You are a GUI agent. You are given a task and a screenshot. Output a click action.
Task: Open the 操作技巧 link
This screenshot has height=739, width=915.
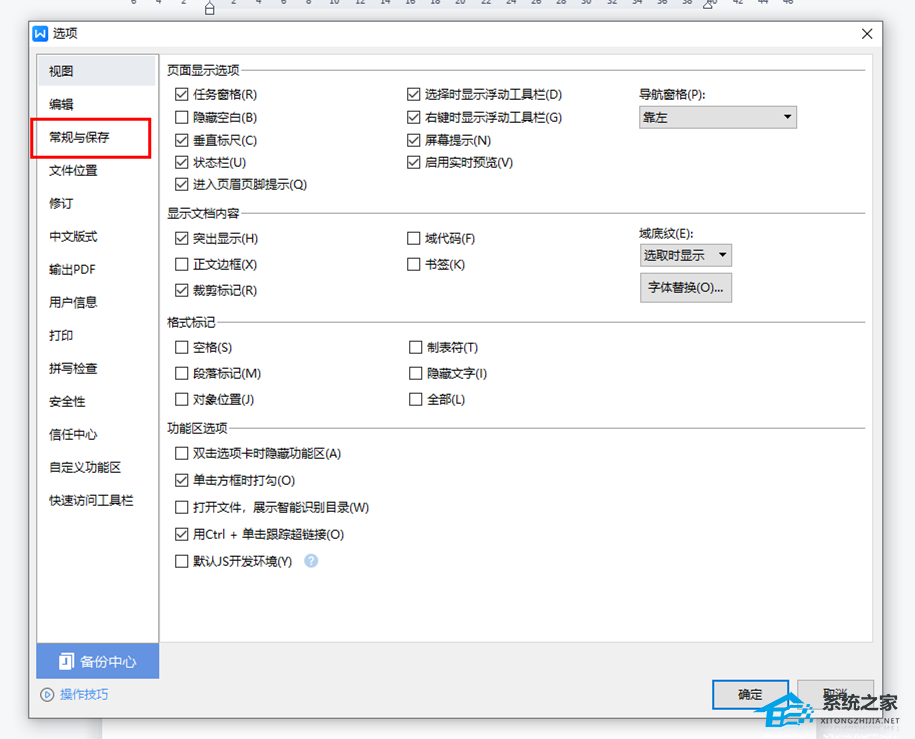click(x=84, y=695)
